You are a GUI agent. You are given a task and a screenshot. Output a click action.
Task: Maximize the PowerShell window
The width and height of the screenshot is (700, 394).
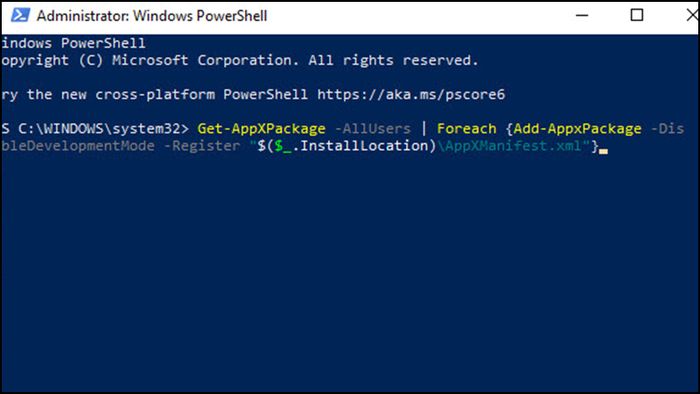(637, 15)
